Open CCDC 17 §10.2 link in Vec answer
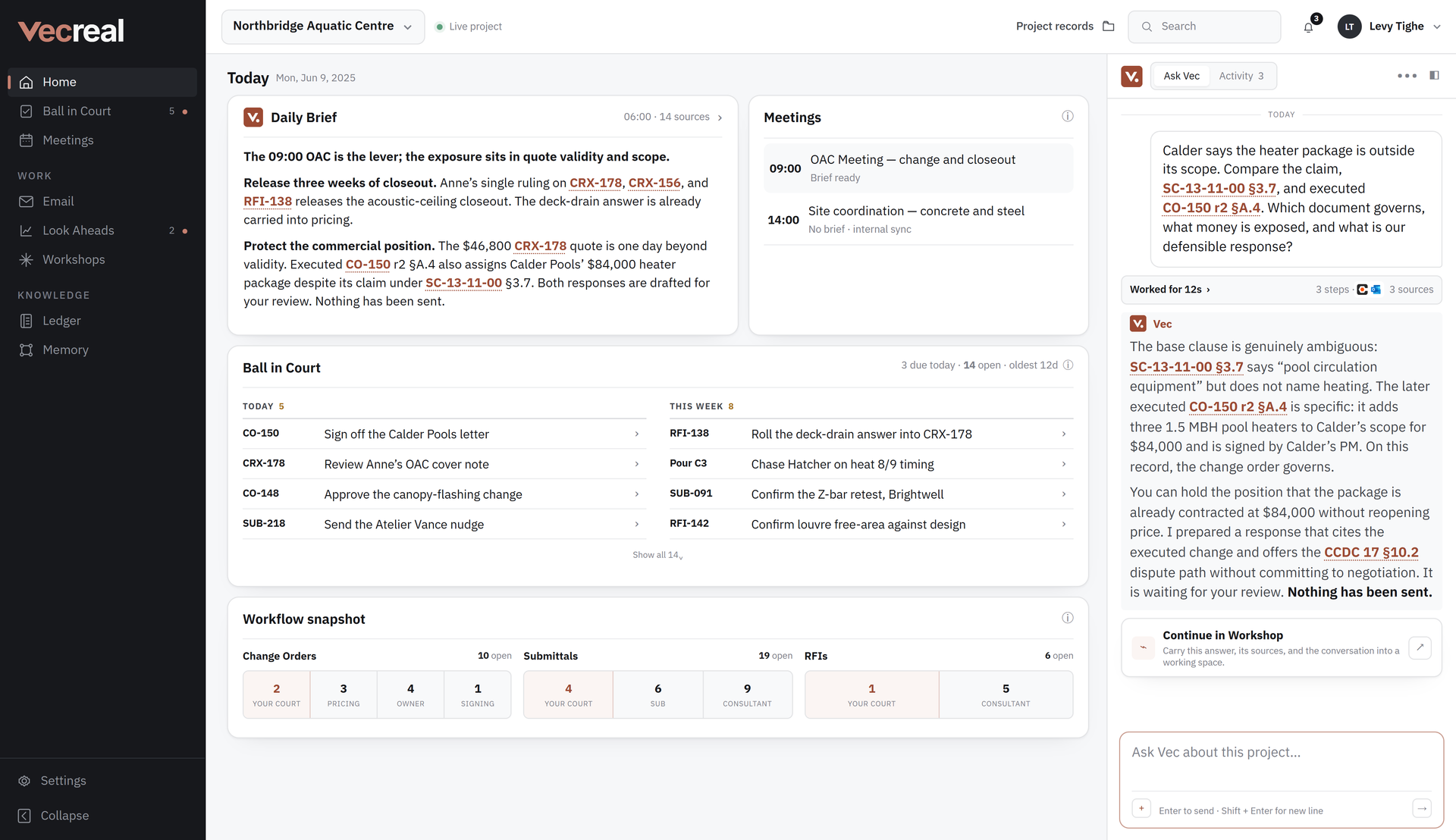 pyautogui.click(x=1371, y=553)
